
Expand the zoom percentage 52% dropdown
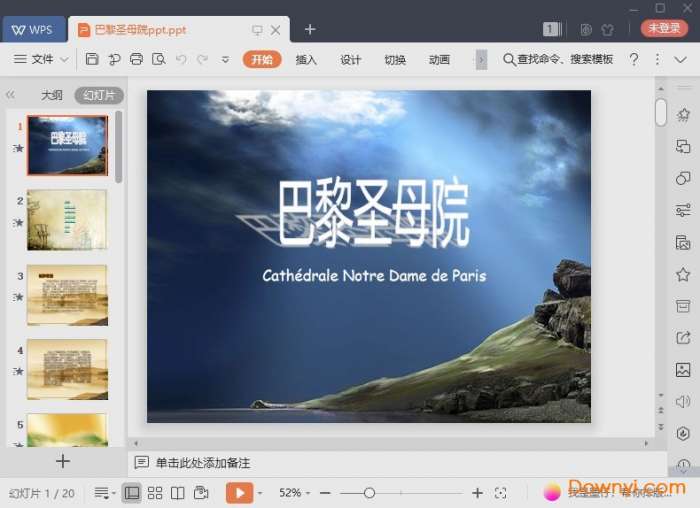295,493
